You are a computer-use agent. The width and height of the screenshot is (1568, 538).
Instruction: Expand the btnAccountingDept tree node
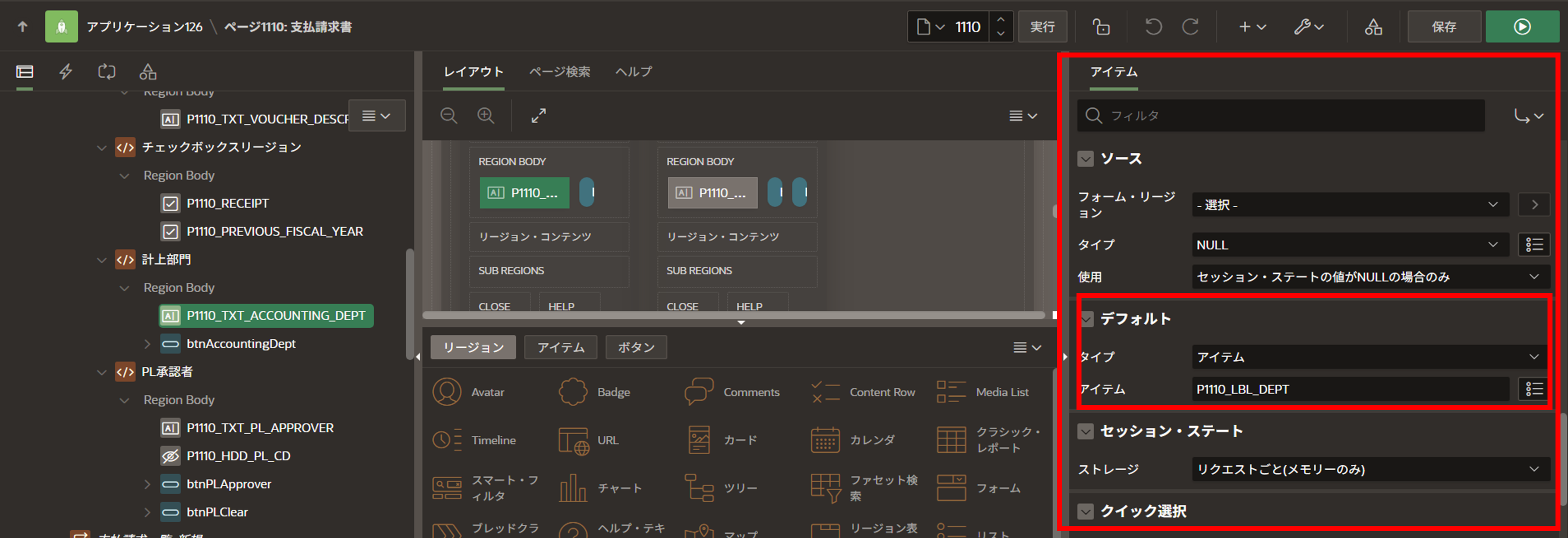(x=147, y=344)
